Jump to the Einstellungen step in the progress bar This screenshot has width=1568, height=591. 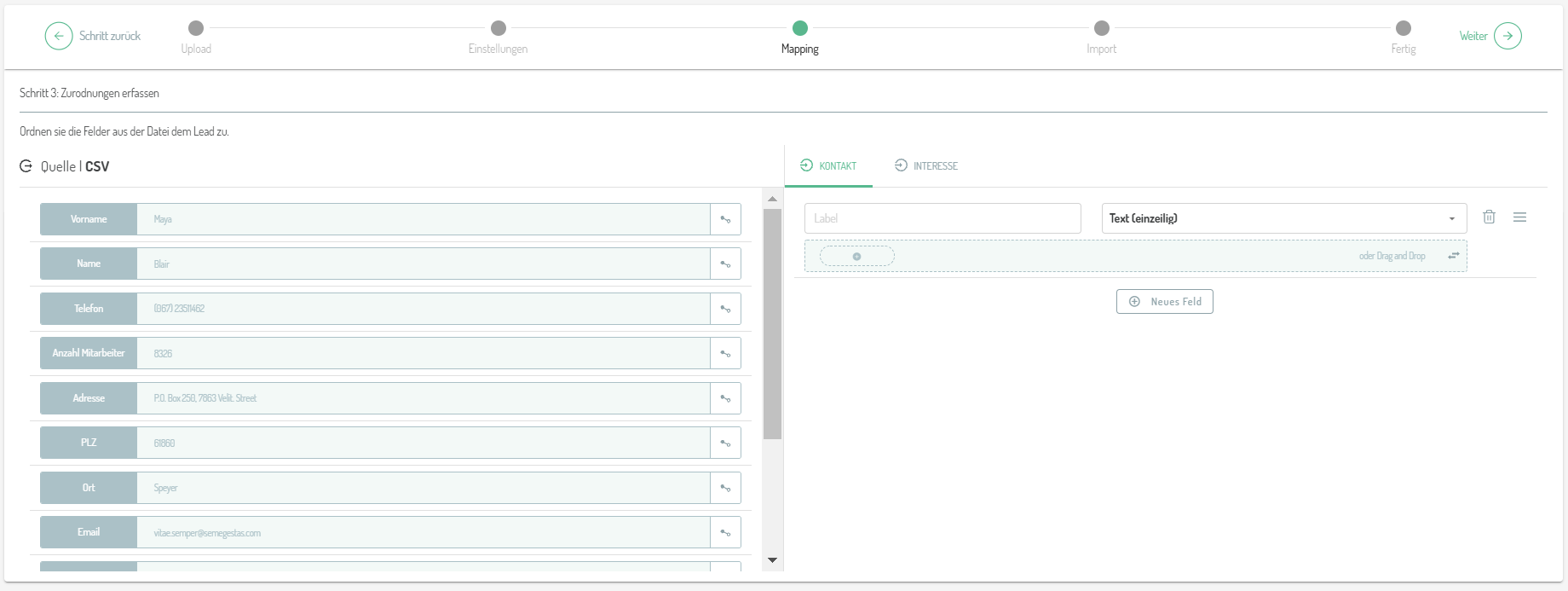point(499,29)
